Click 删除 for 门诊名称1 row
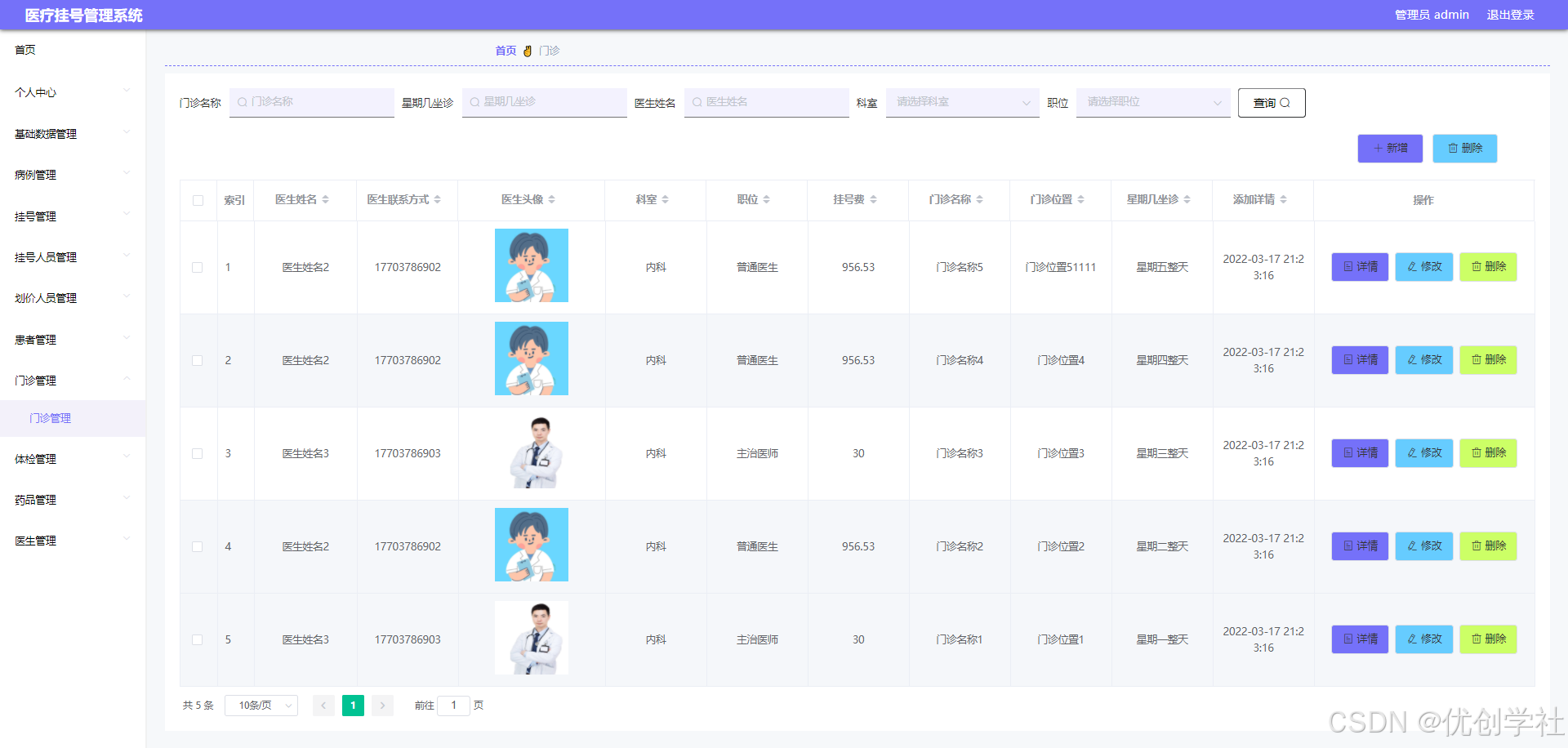The width and height of the screenshot is (1568, 748). coord(1488,639)
